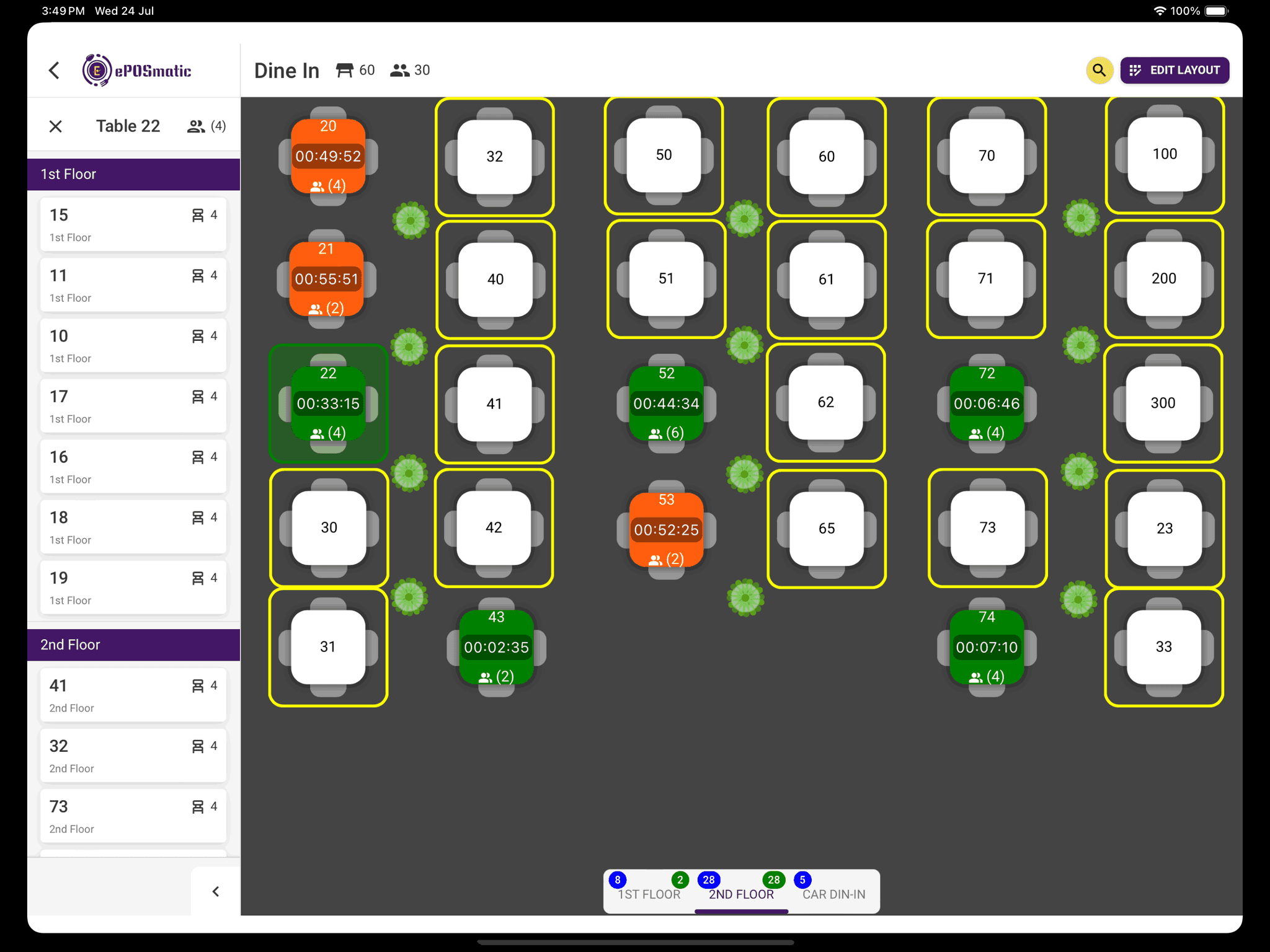Select the 2nd Floor tab

tap(741, 894)
